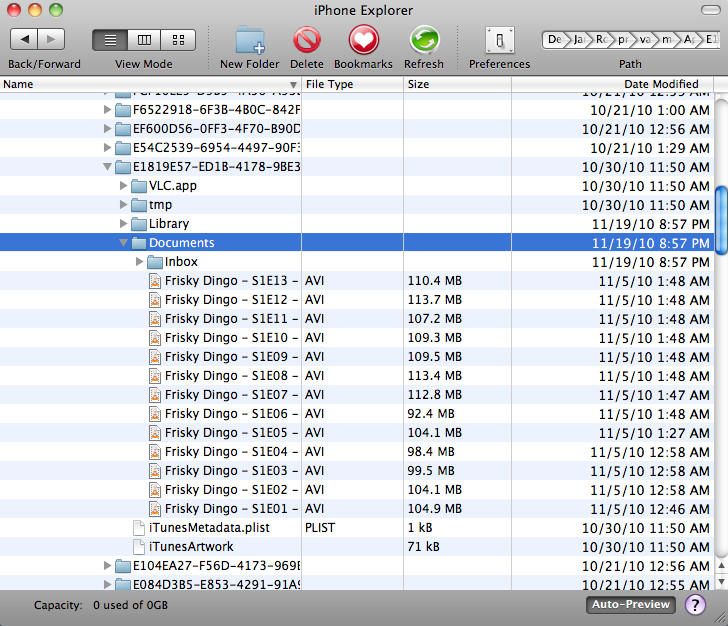Click the scrollbar down arrow

[x=722, y=580]
